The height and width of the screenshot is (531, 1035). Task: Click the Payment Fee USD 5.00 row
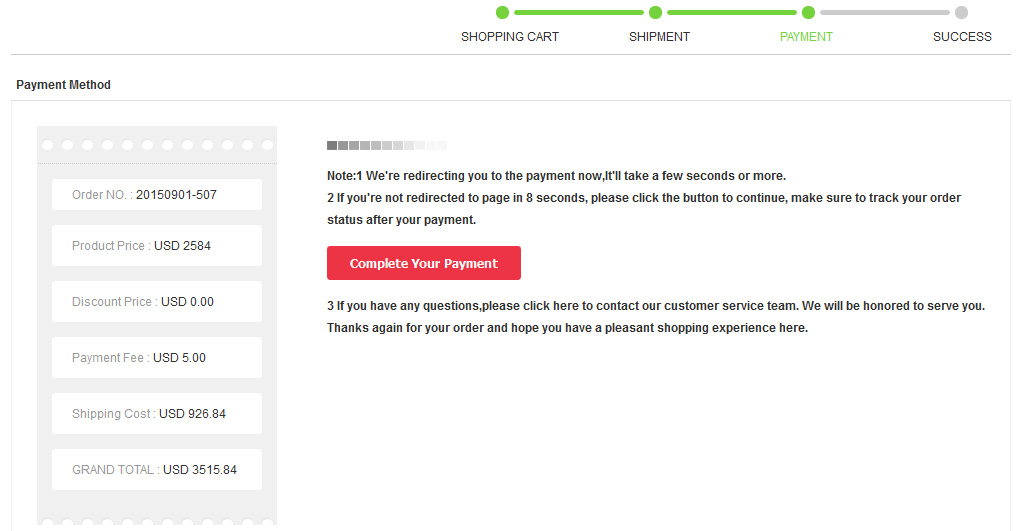tap(157, 358)
